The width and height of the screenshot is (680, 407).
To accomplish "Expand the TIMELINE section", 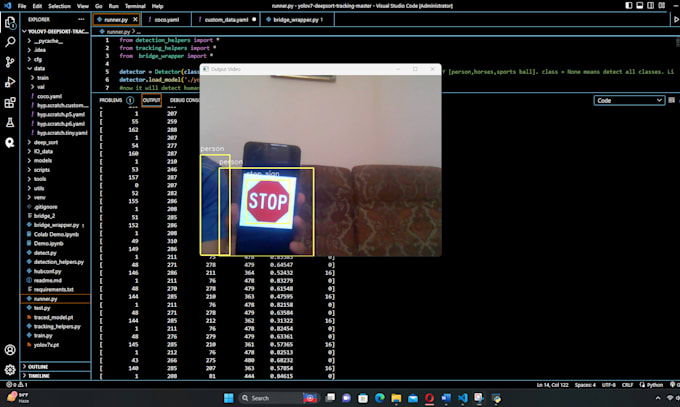I will coord(40,376).
